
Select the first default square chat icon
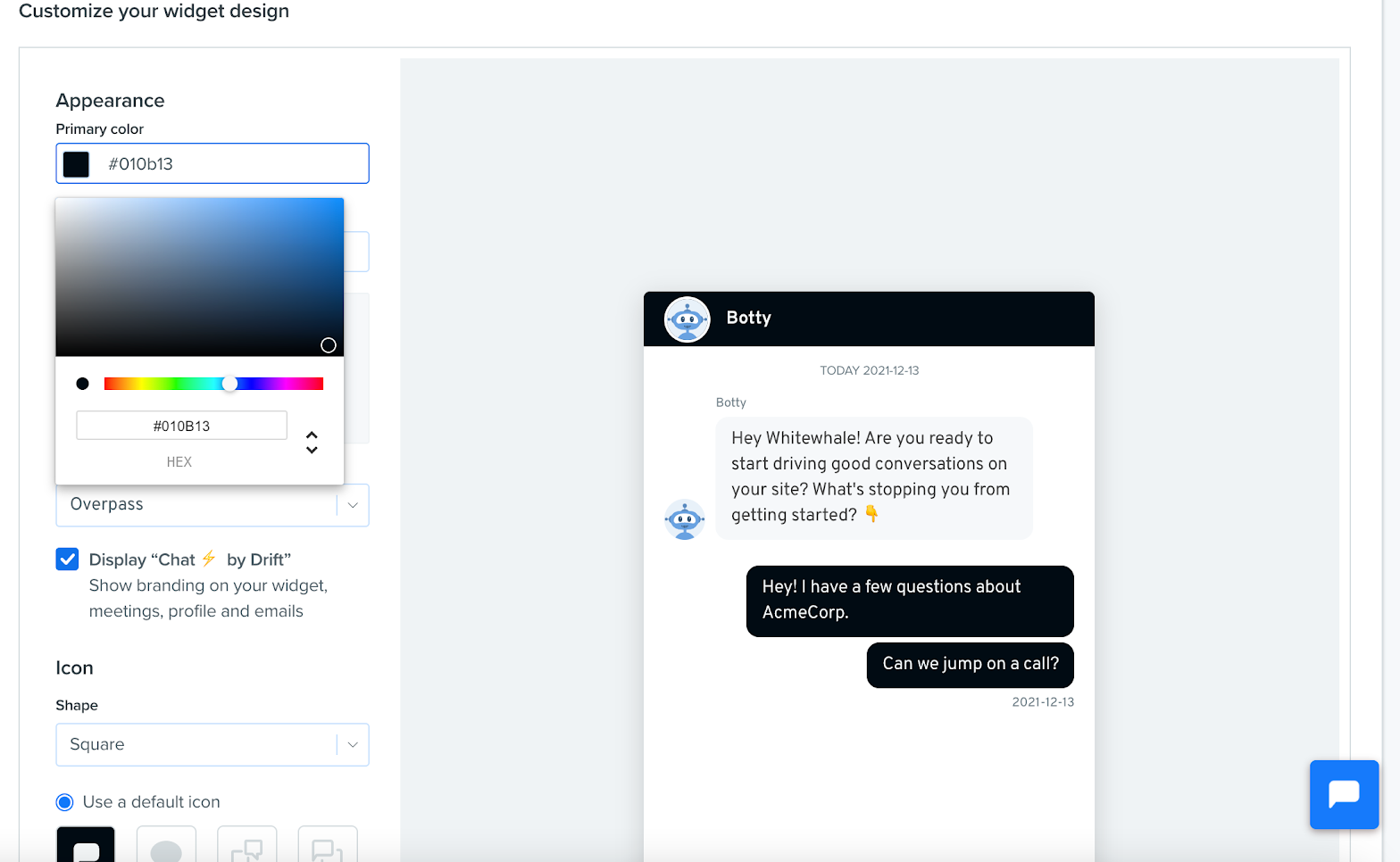tap(86, 844)
